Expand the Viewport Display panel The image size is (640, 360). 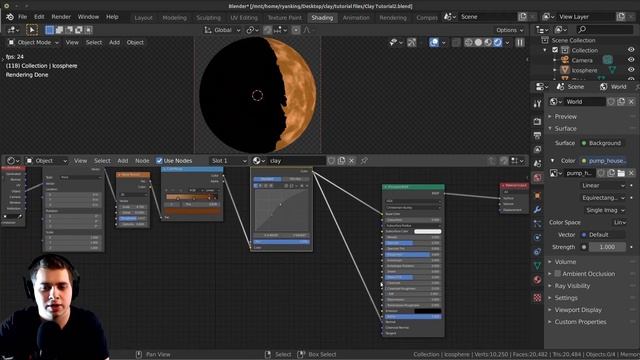pyautogui.click(x=578, y=310)
